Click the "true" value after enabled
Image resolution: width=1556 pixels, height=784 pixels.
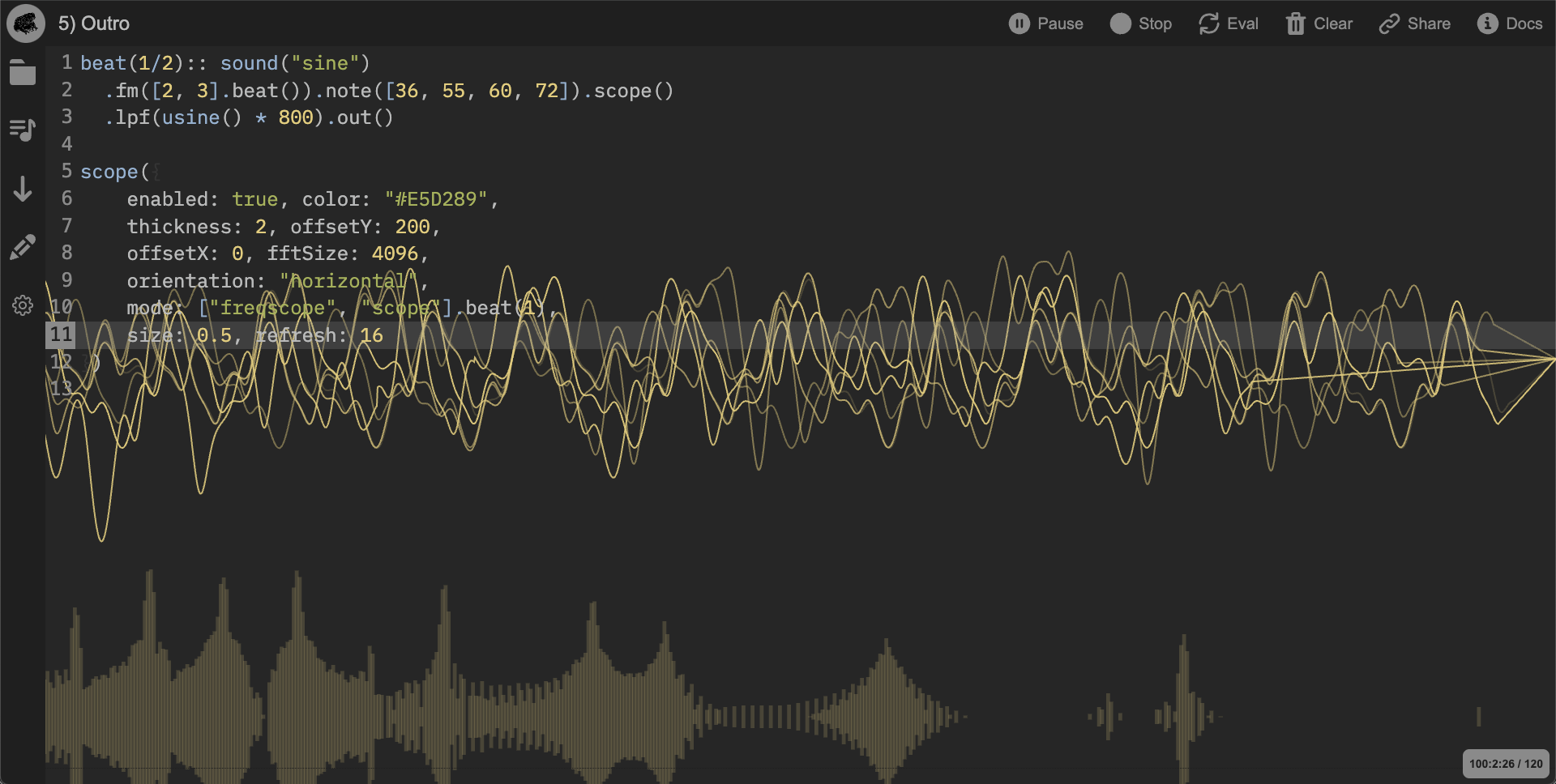click(254, 199)
